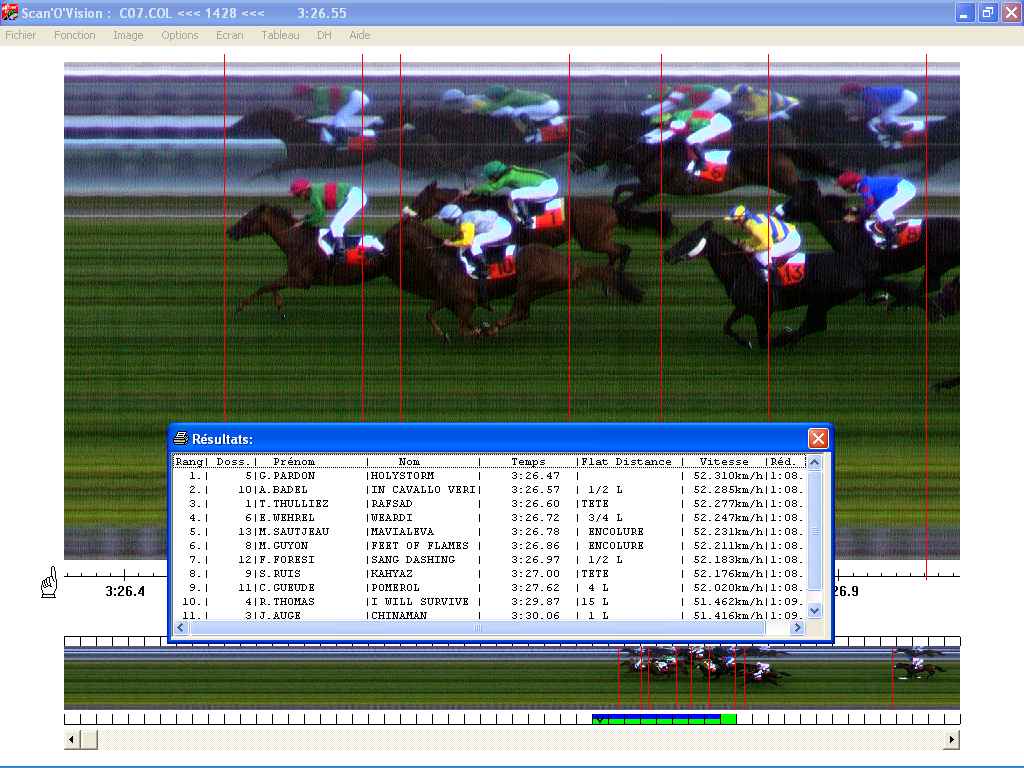
Task: Click the printer icon in Résultats title
Action: [x=181, y=438]
